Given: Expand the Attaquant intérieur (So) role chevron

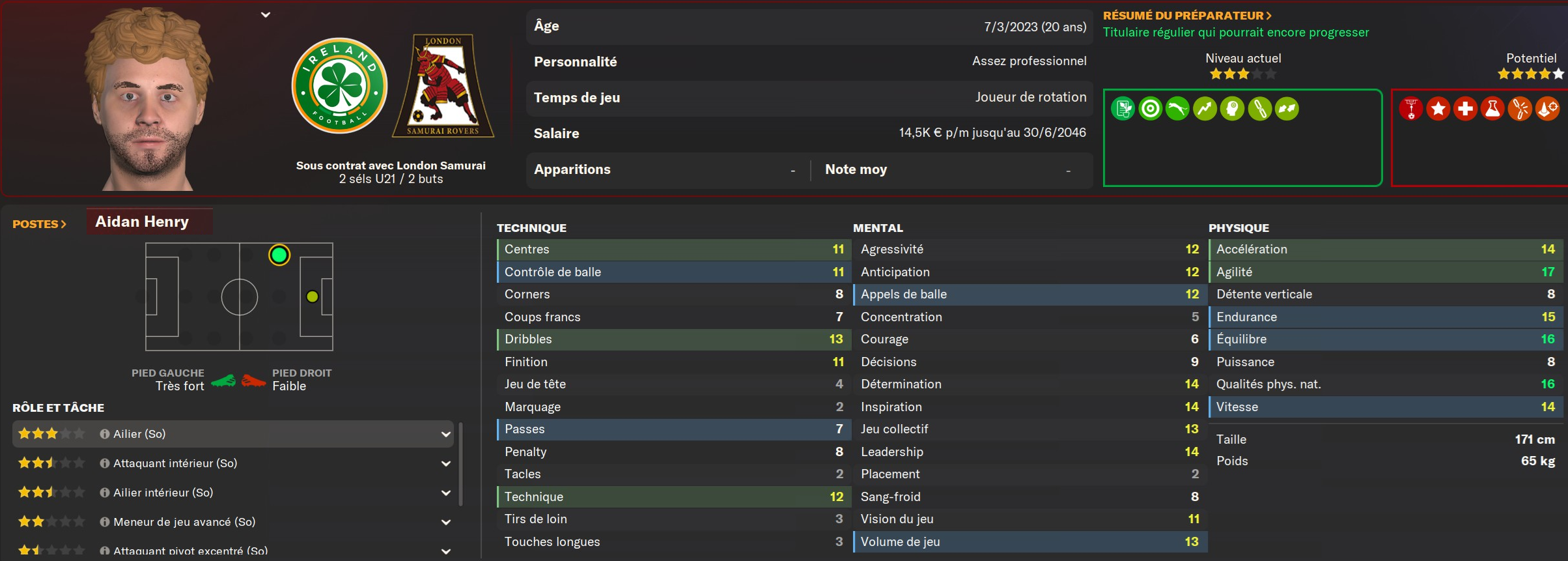Looking at the screenshot, I should click(446, 463).
